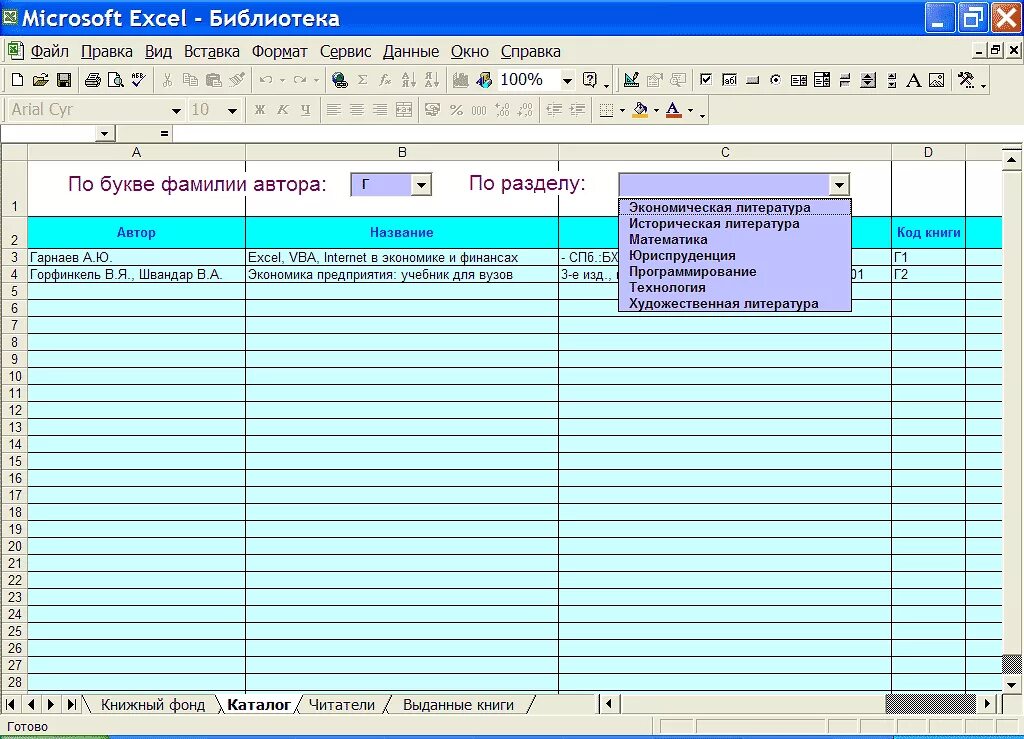Image resolution: width=1024 pixels, height=739 pixels.
Task: Switch to the Читатели sheet tab
Action: click(x=342, y=705)
